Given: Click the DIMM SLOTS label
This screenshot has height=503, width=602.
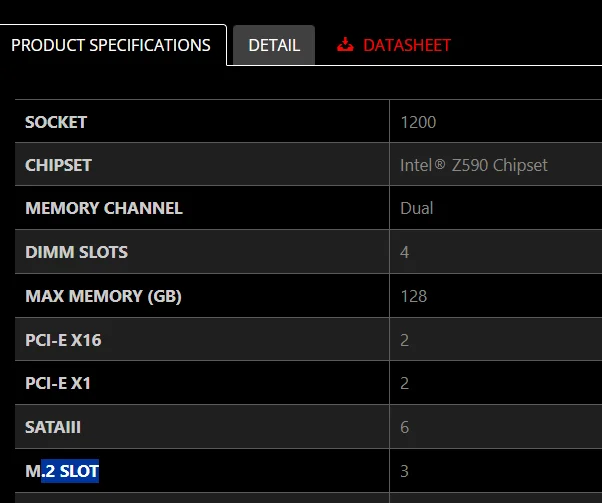Looking at the screenshot, I should [x=76, y=252].
